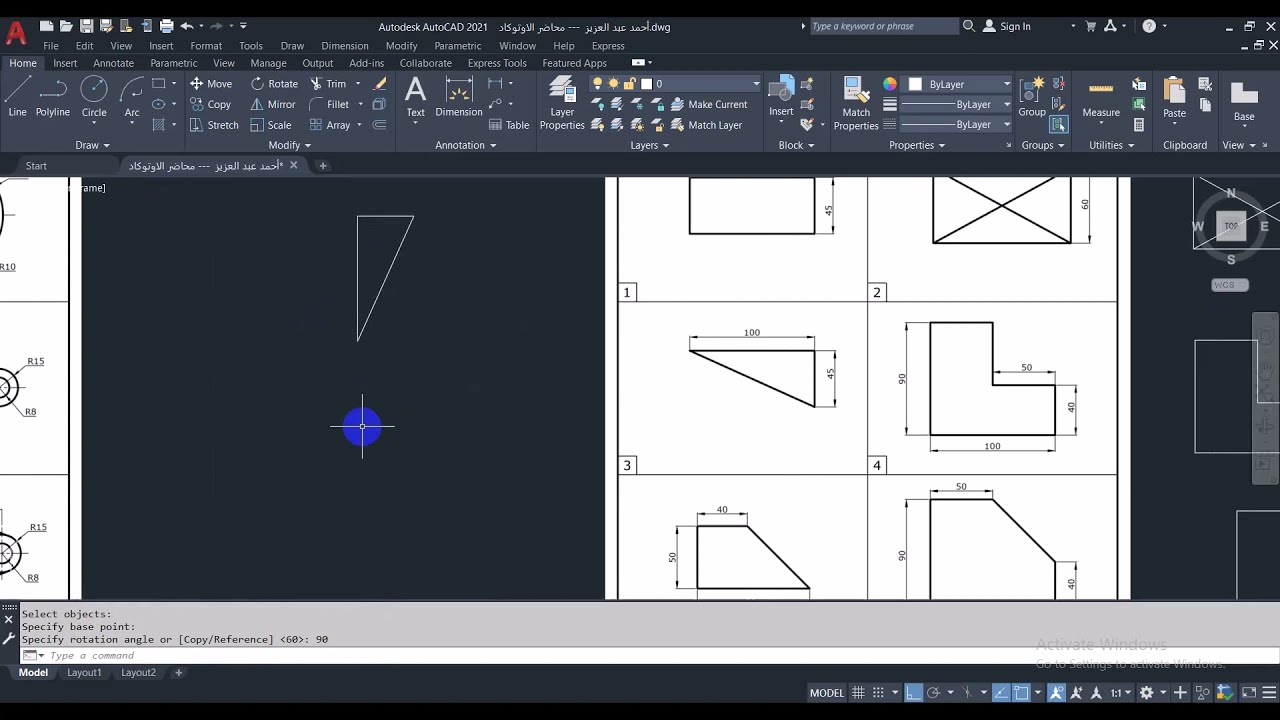This screenshot has width=1280, height=720.
Task: Select the Polyline tool
Action: [x=53, y=97]
